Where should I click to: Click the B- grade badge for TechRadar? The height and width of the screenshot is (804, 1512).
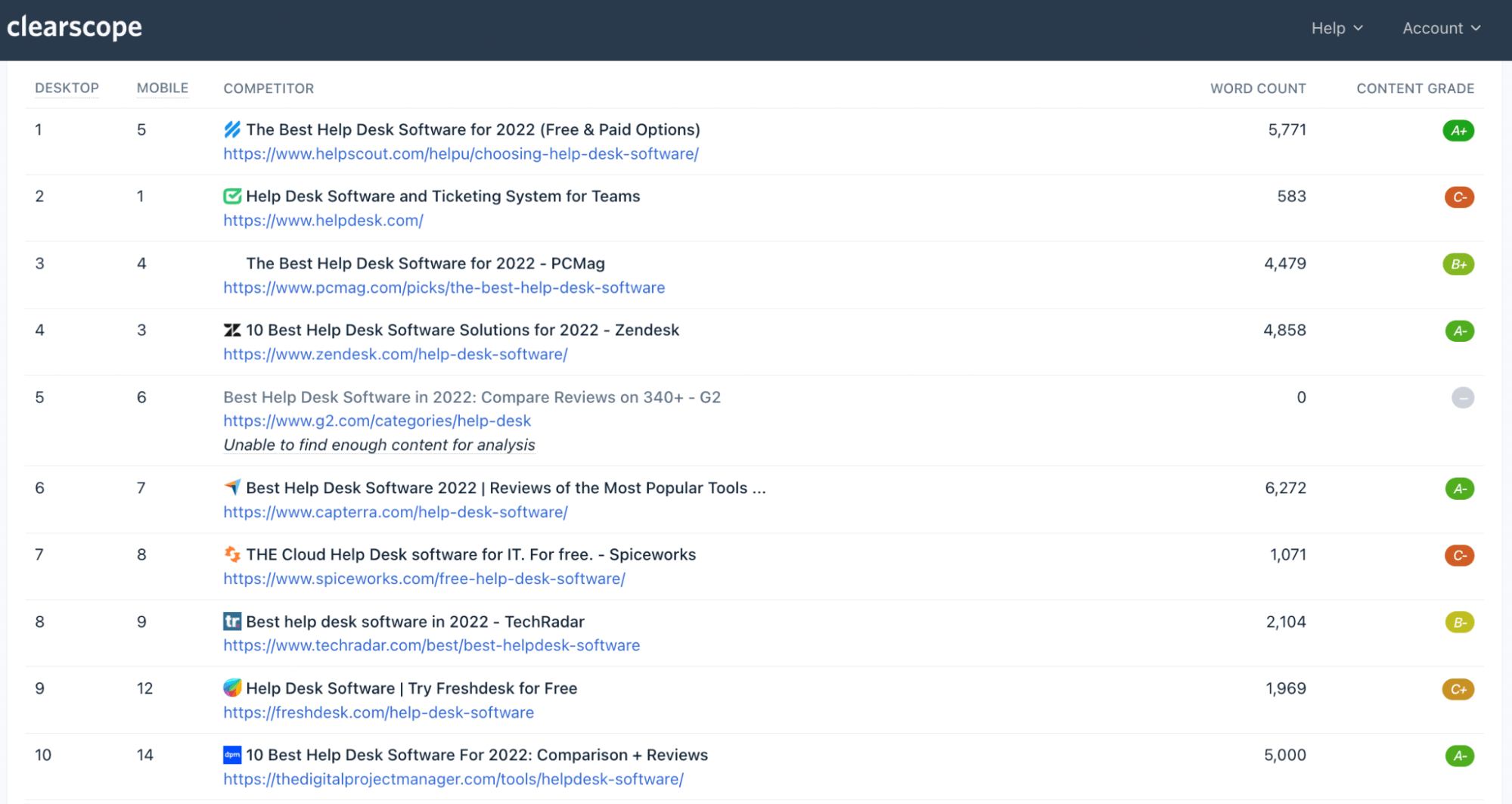coord(1460,622)
